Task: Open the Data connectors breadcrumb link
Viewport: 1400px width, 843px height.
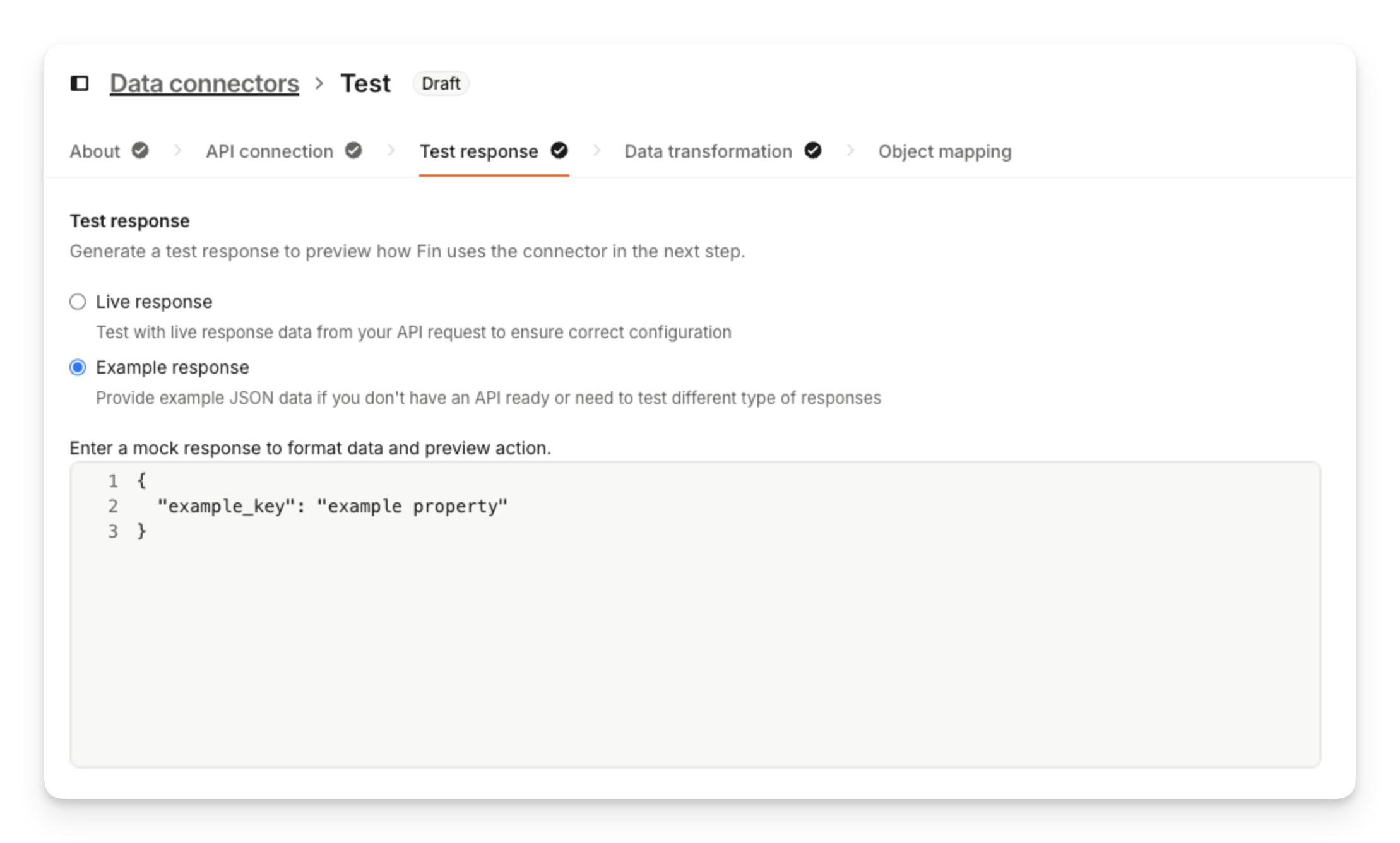Action: (x=205, y=83)
